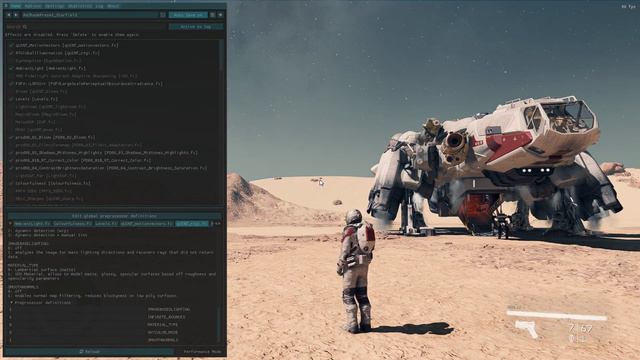Open the Levels.fx variables tab
Screen dimensions: 640x360
(106, 224)
